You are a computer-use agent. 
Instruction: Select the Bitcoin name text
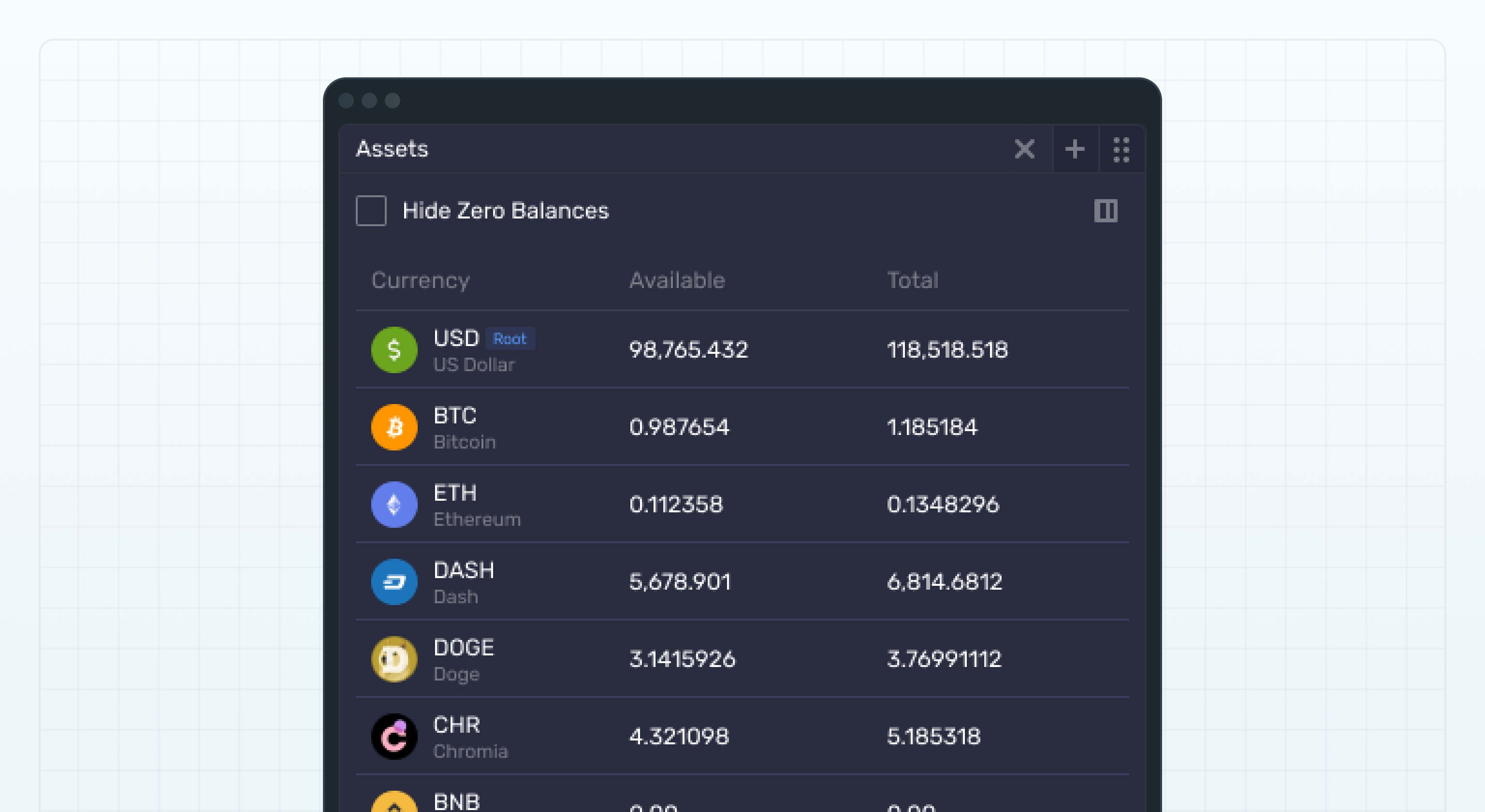pos(465,442)
